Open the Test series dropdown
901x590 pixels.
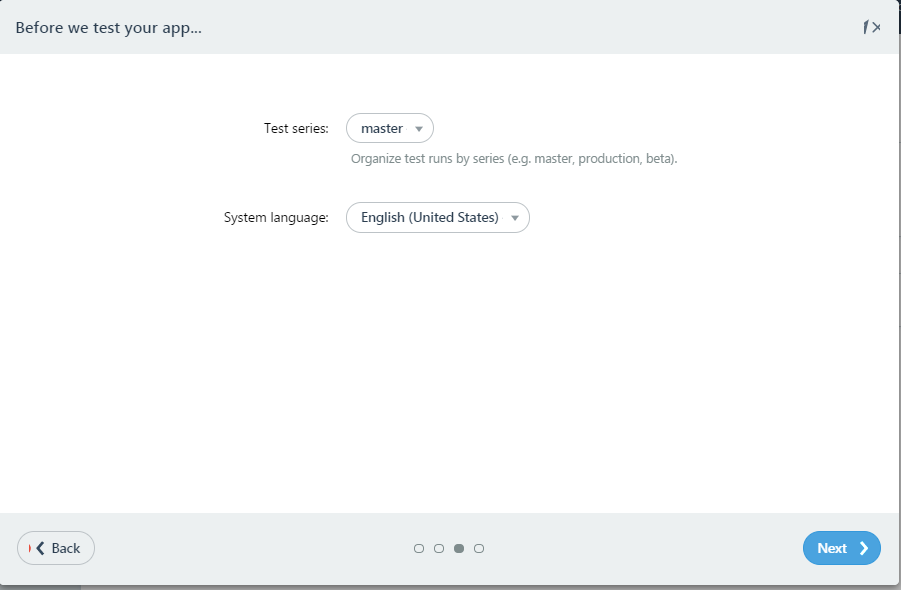point(390,128)
